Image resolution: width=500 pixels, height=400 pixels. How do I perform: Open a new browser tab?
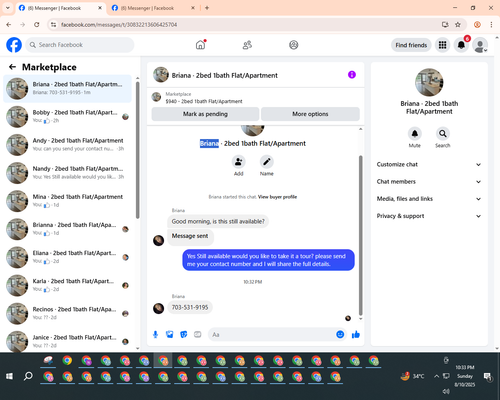point(207,8)
